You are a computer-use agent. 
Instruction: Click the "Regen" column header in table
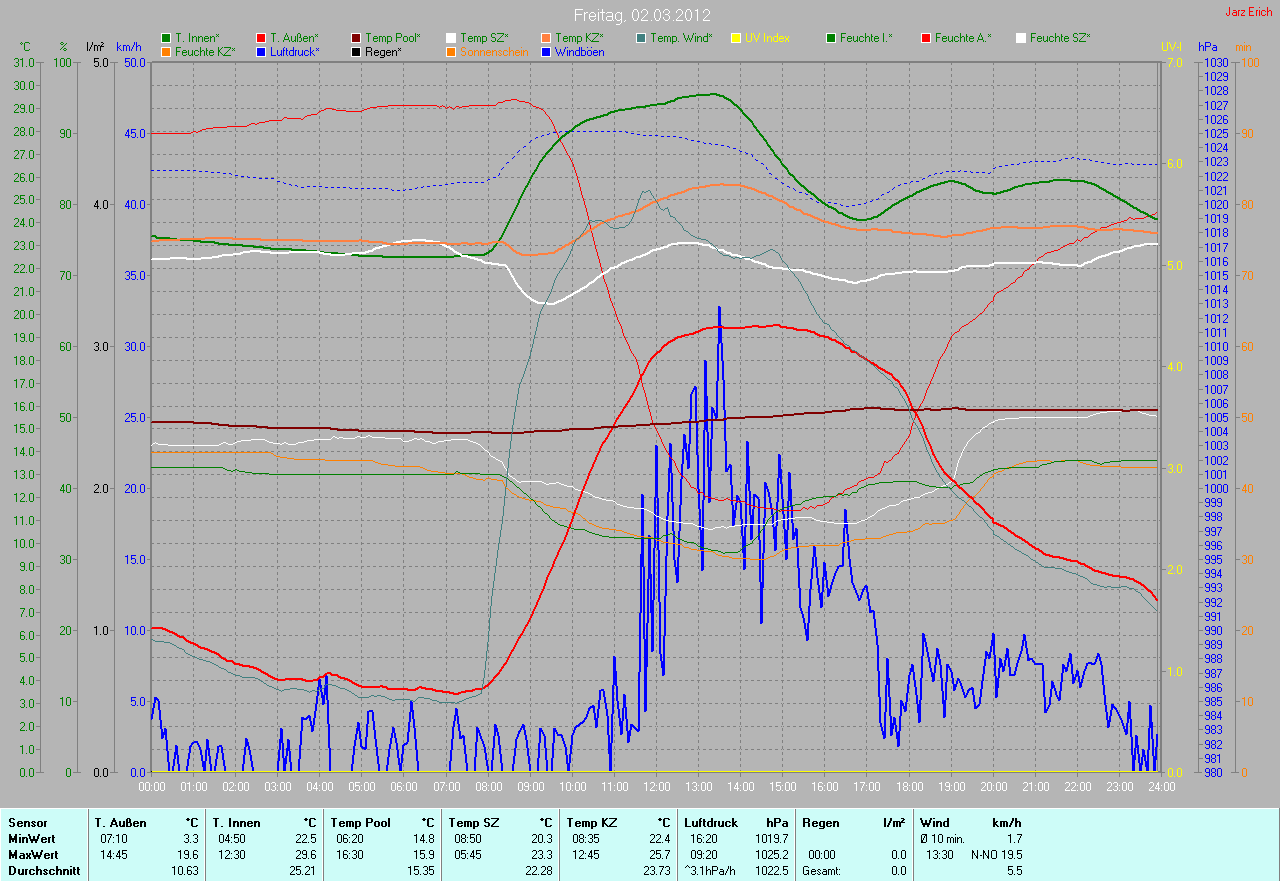coord(821,823)
